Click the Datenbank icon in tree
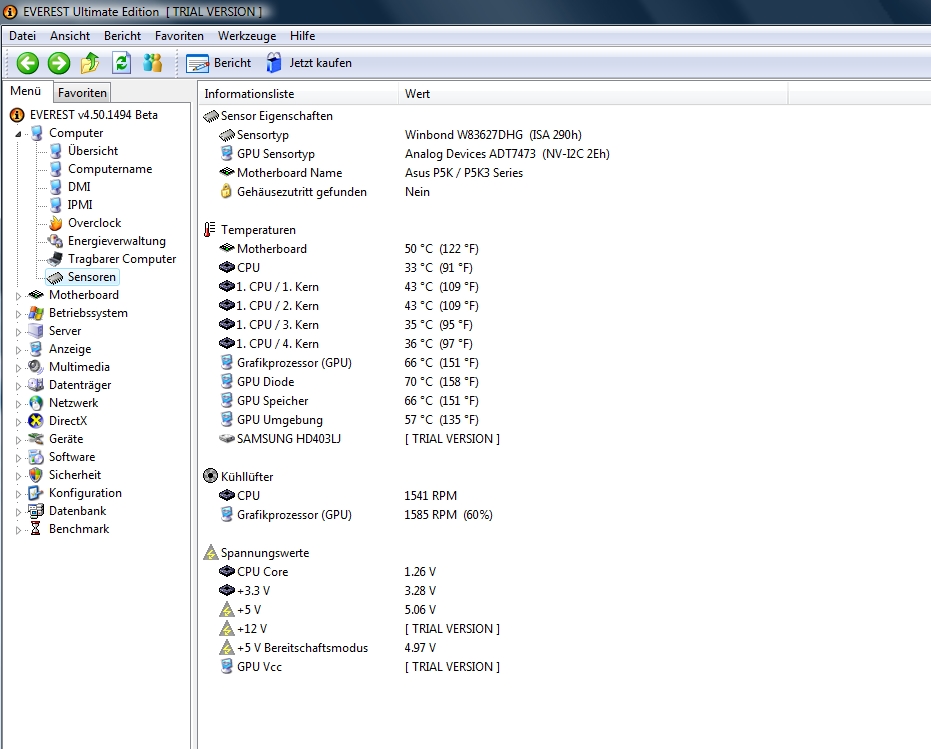This screenshot has height=749, width=931. point(36,511)
